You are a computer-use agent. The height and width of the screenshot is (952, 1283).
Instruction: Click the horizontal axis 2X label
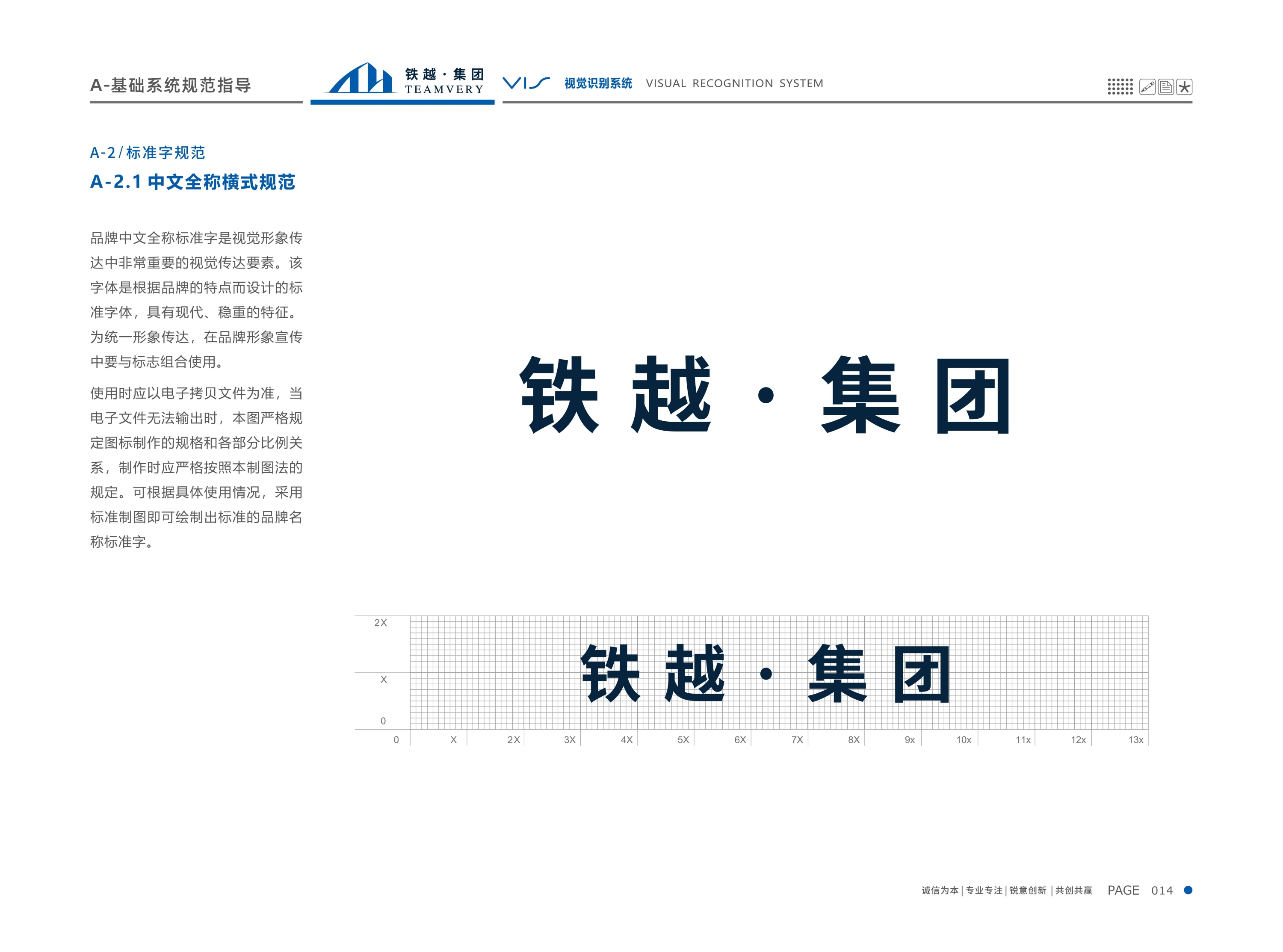point(513,740)
